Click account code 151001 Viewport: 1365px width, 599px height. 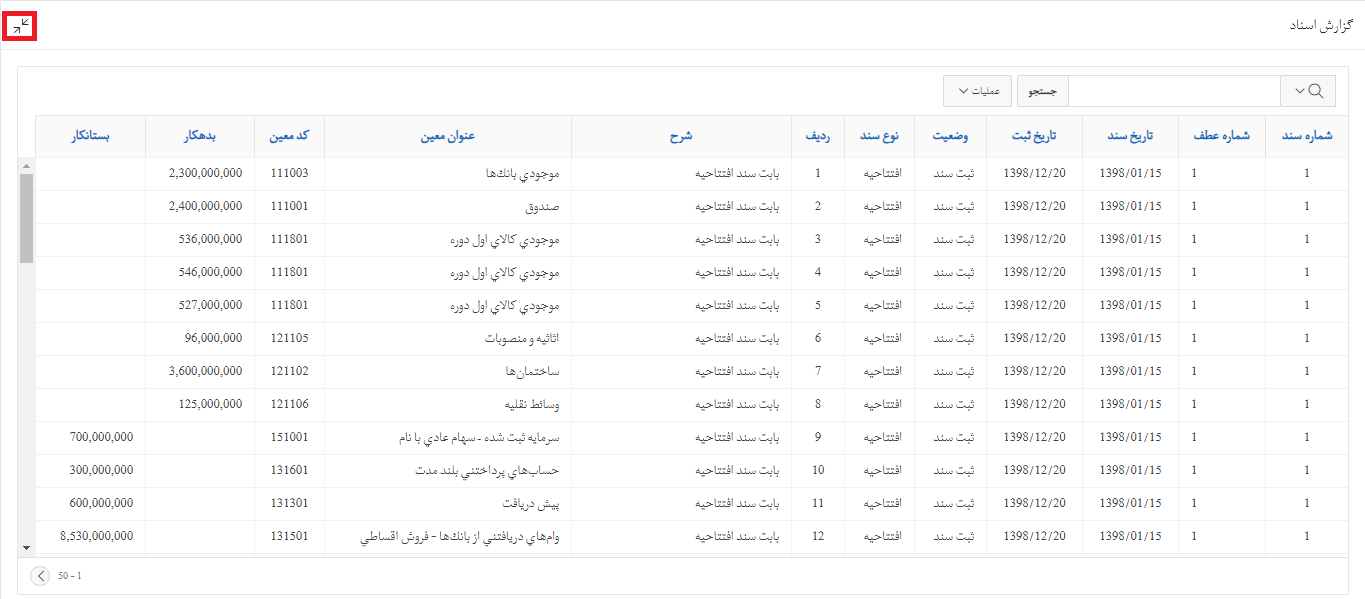[x=289, y=437]
